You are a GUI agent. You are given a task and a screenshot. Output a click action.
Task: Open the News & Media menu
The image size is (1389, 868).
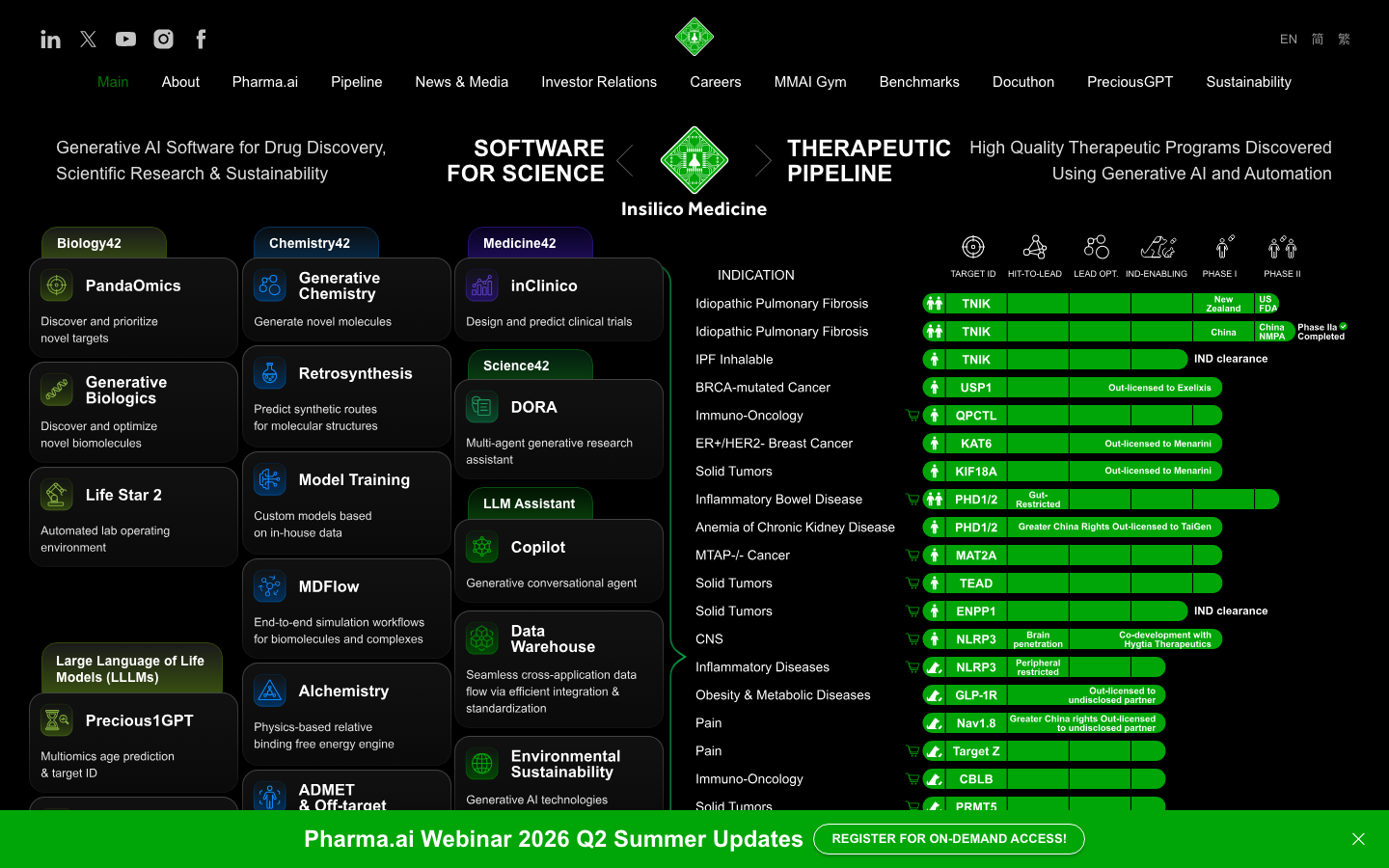pos(462,82)
